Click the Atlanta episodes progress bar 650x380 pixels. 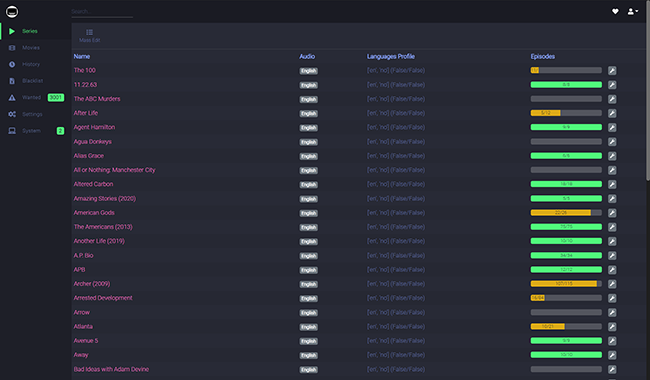click(566, 326)
